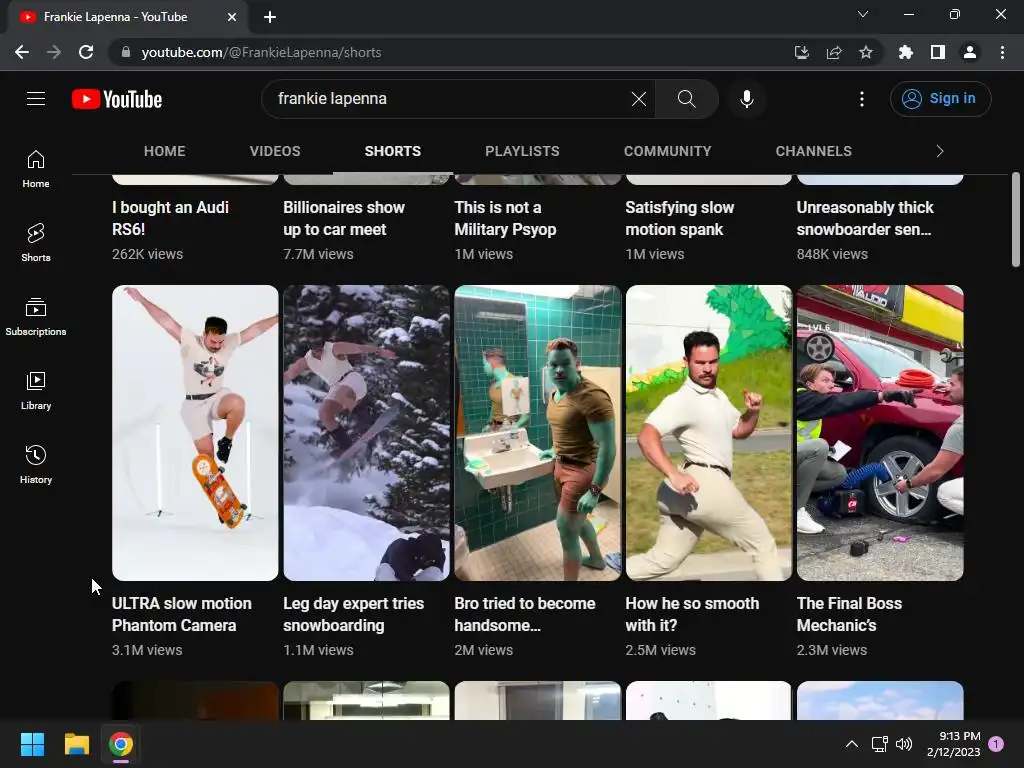Image resolution: width=1024 pixels, height=768 pixels.
Task: Click the search magnifier button
Action: click(x=686, y=99)
